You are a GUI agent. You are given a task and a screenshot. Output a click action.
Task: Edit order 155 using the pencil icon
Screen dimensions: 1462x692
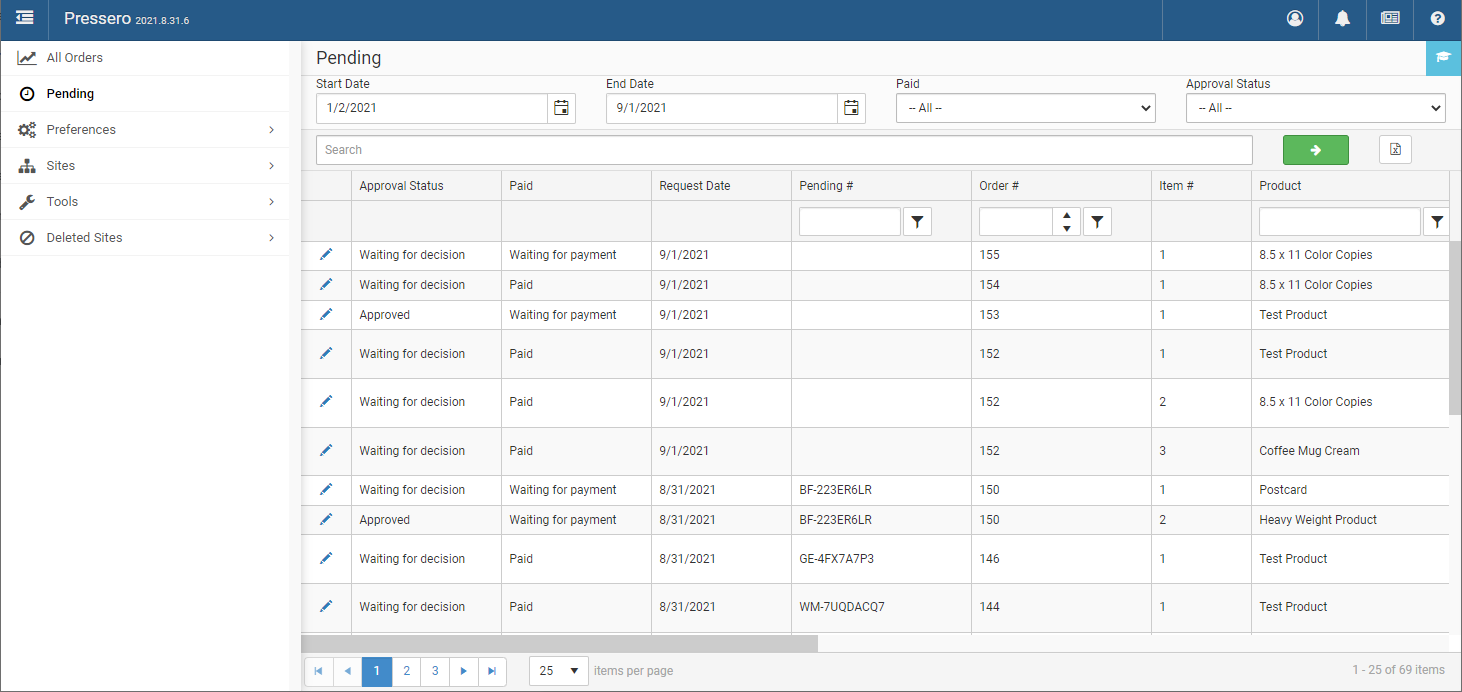point(326,255)
